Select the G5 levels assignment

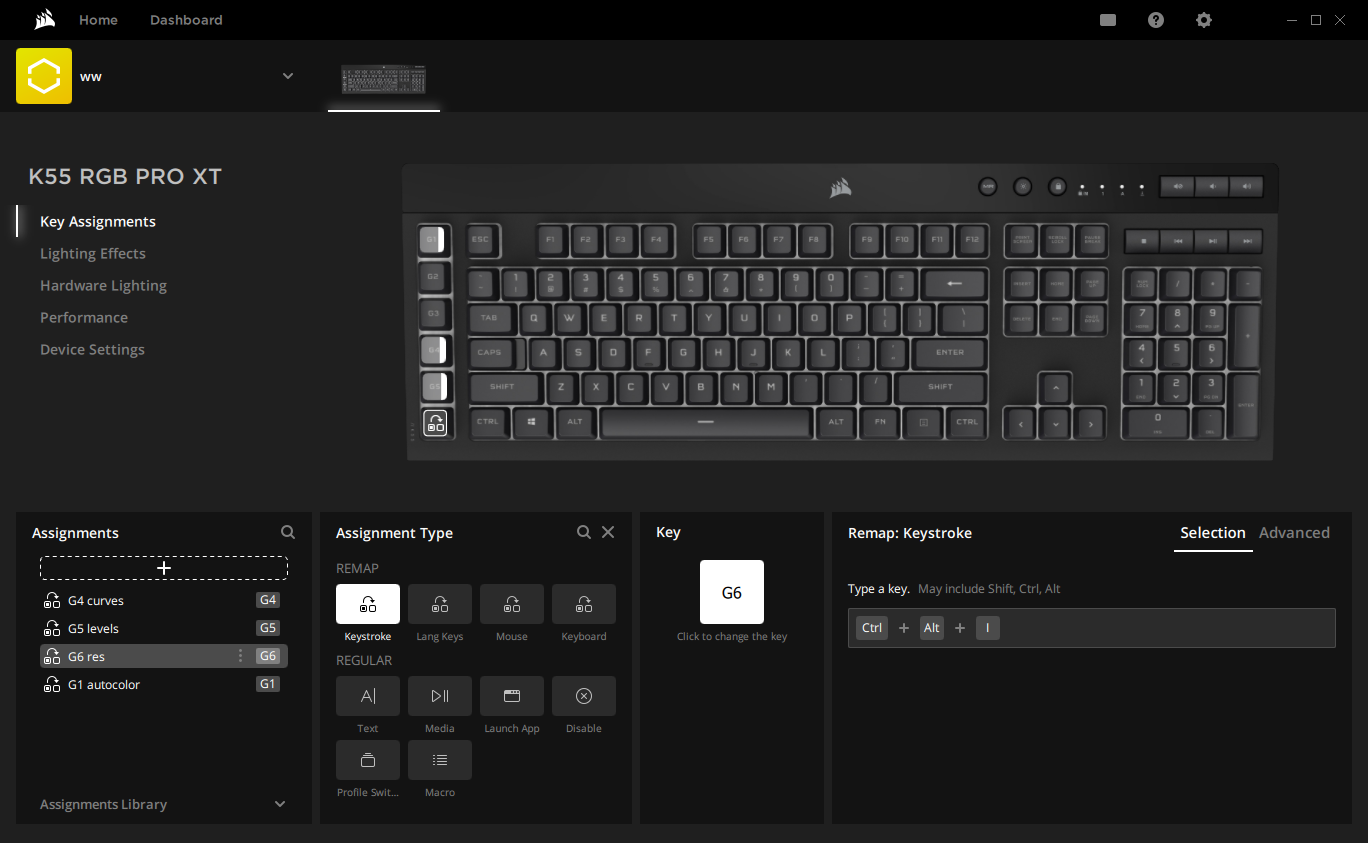click(x=164, y=628)
